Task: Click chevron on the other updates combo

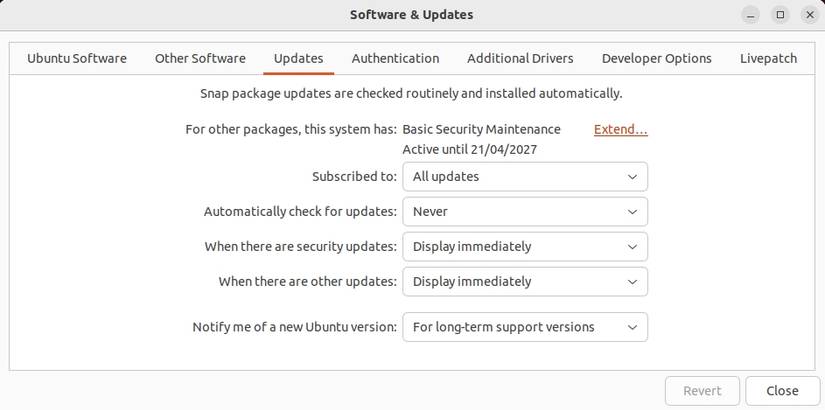Action: [632, 282]
